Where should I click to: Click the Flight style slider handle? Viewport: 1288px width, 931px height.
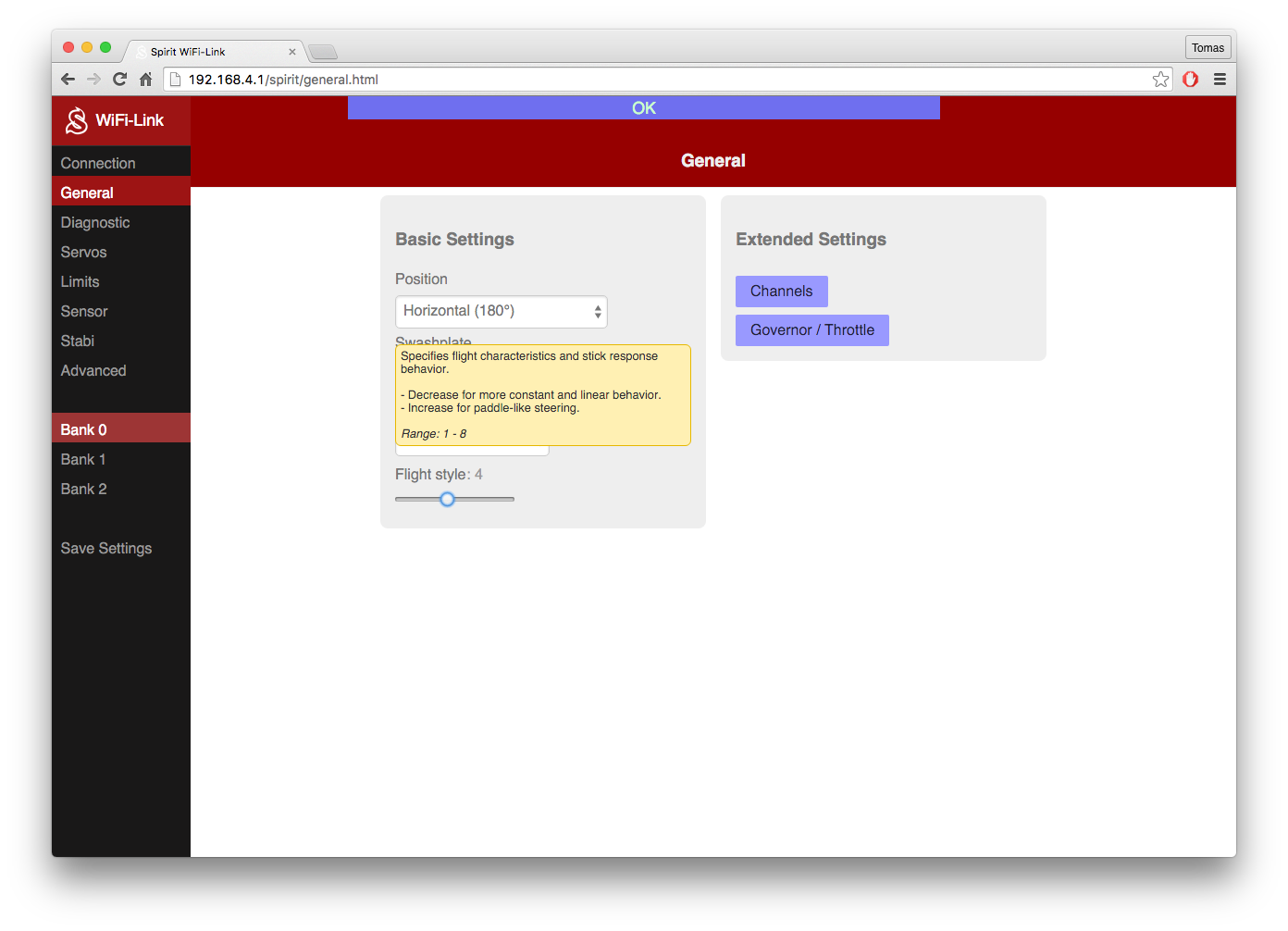tap(447, 499)
